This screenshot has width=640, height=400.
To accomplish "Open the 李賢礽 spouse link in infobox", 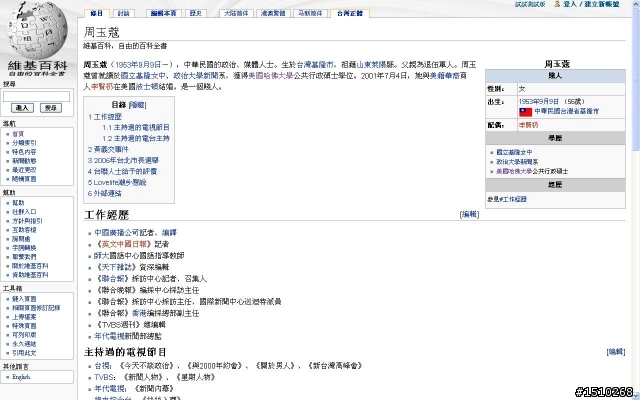I will pyautogui.click(x=529, y=125).
